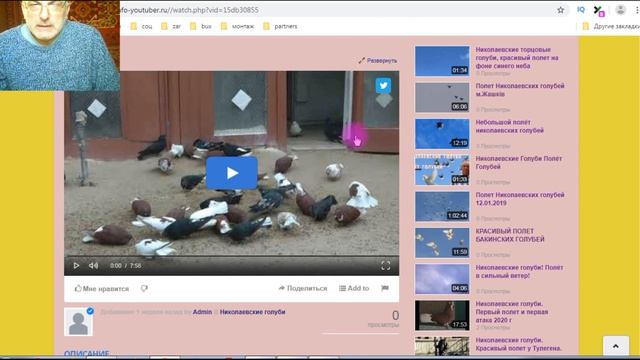640x360 pixels.
Task: Open thumbnail of the 11:59 video
Action: pyautogui.click(x=442, y=243)
